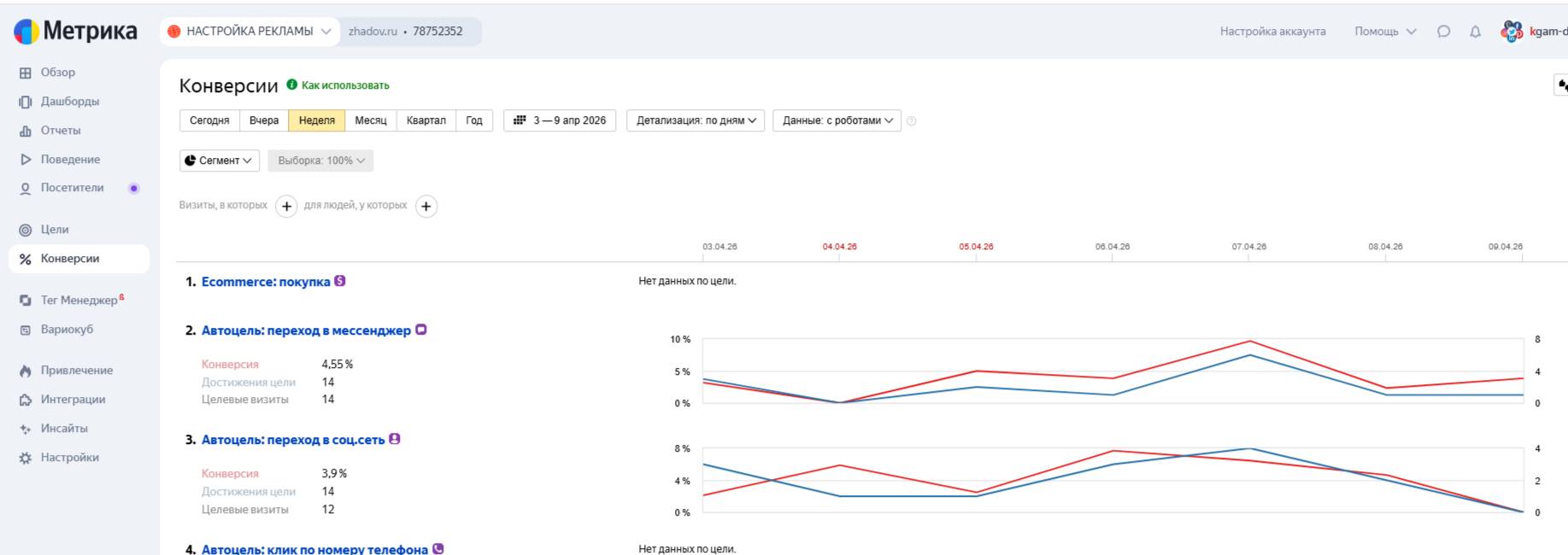Open 'Отчеты' in the sidebar
The width and height of the screenshot is (1568, 555).
pos(61,131)
